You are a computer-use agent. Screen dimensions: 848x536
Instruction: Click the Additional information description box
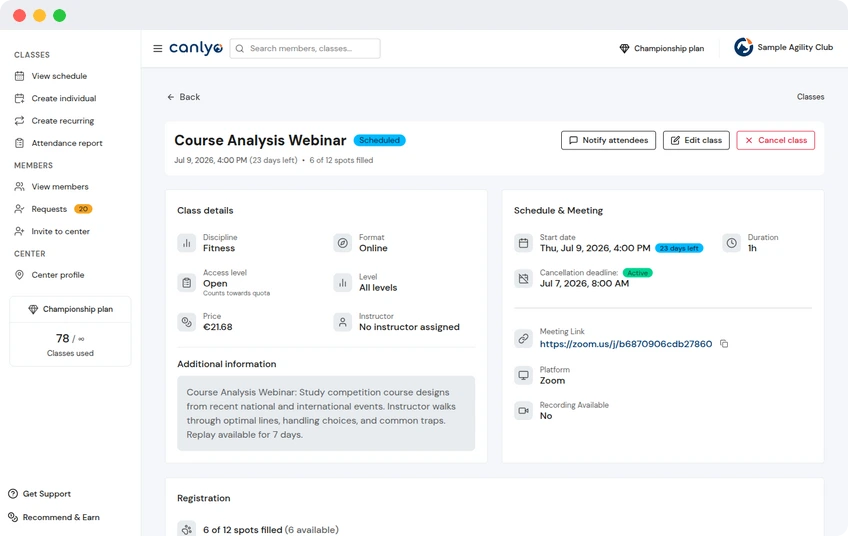326,413
